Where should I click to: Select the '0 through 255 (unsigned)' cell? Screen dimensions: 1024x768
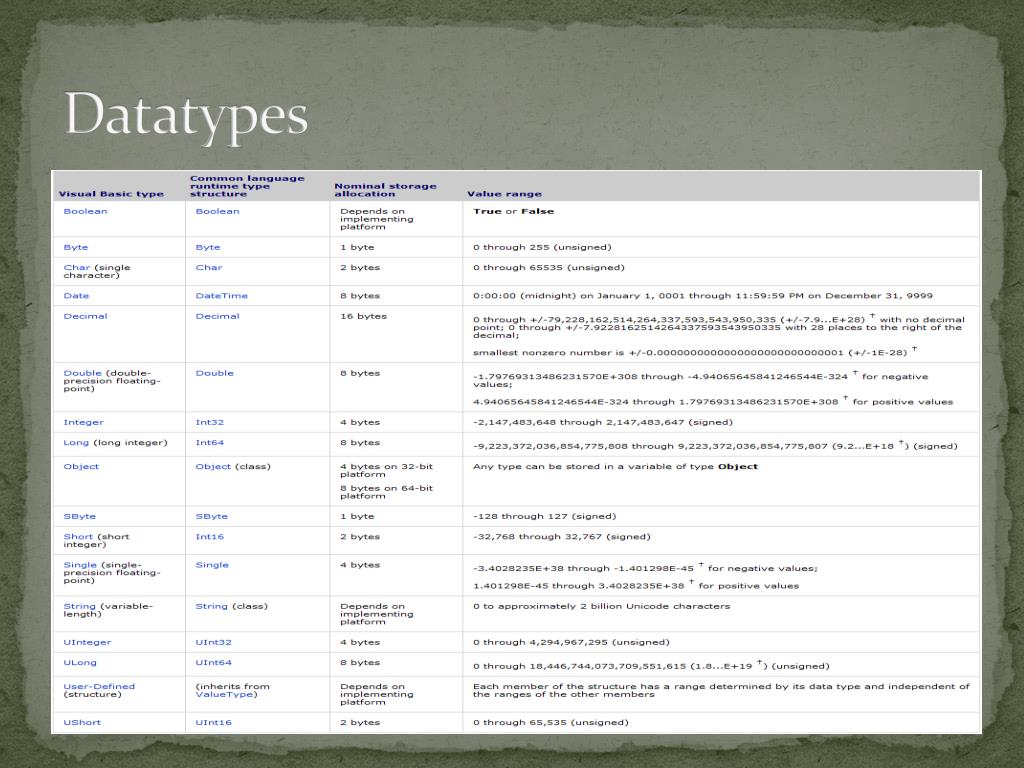(542, 248)
